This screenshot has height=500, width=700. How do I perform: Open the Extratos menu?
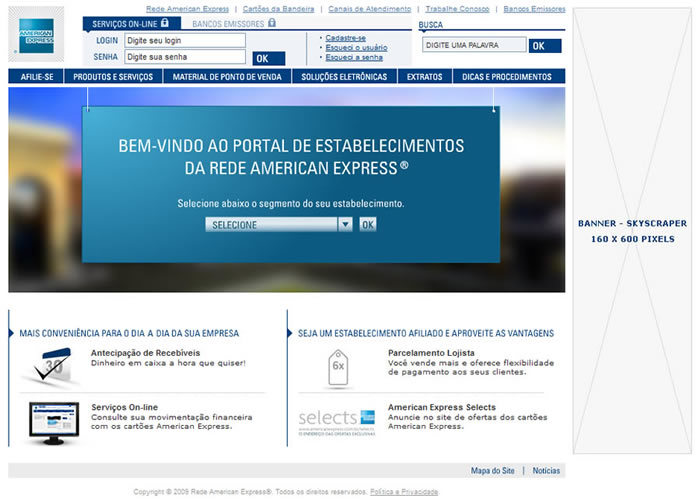click(x=425, y=77)
